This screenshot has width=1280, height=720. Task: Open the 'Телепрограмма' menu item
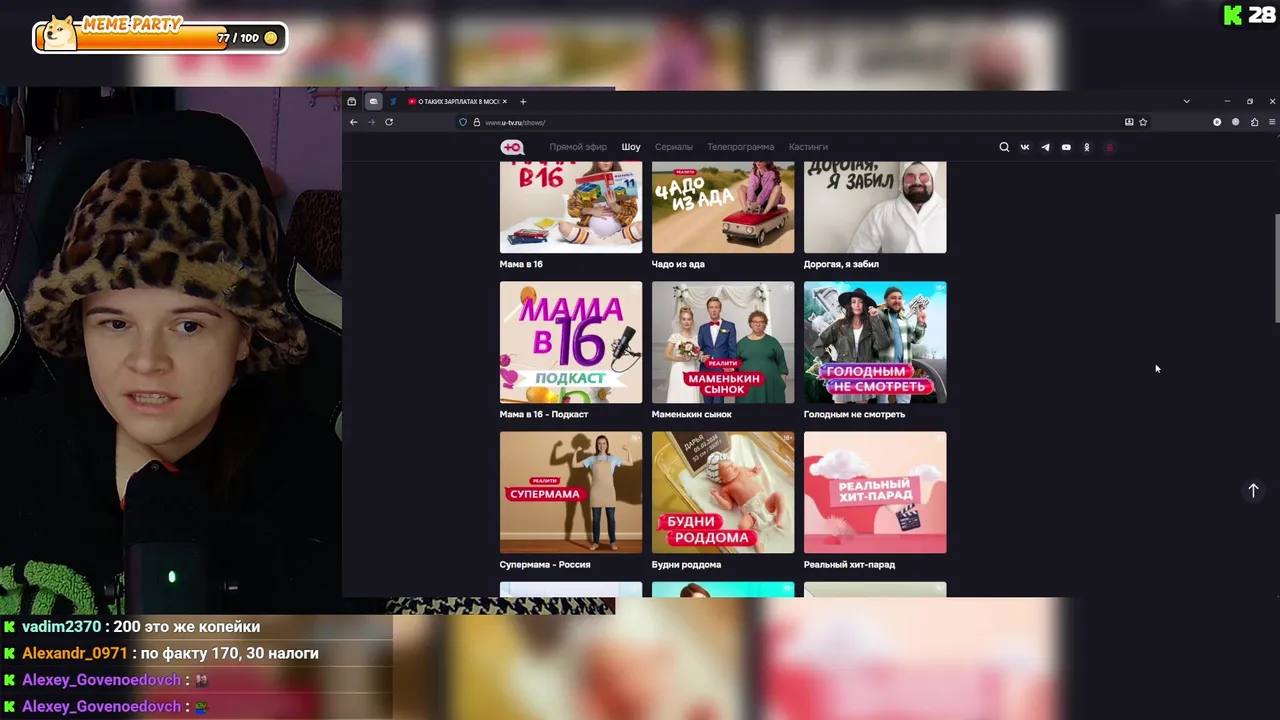pos(741,147)
